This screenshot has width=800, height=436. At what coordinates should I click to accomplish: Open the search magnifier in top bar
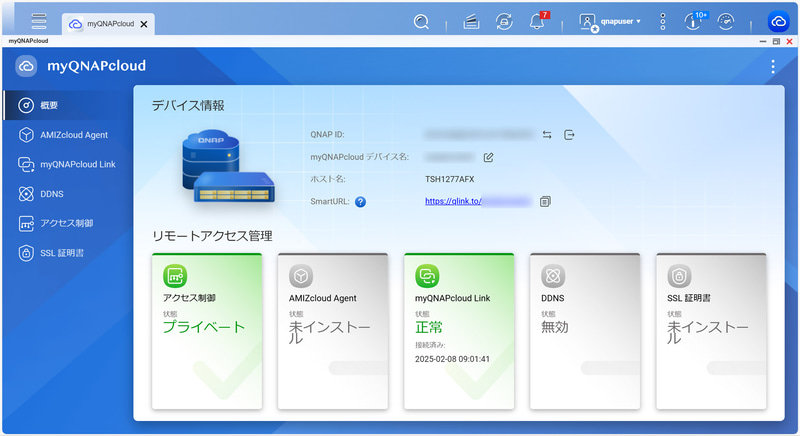pyautogui.click(x=421, y=22)
